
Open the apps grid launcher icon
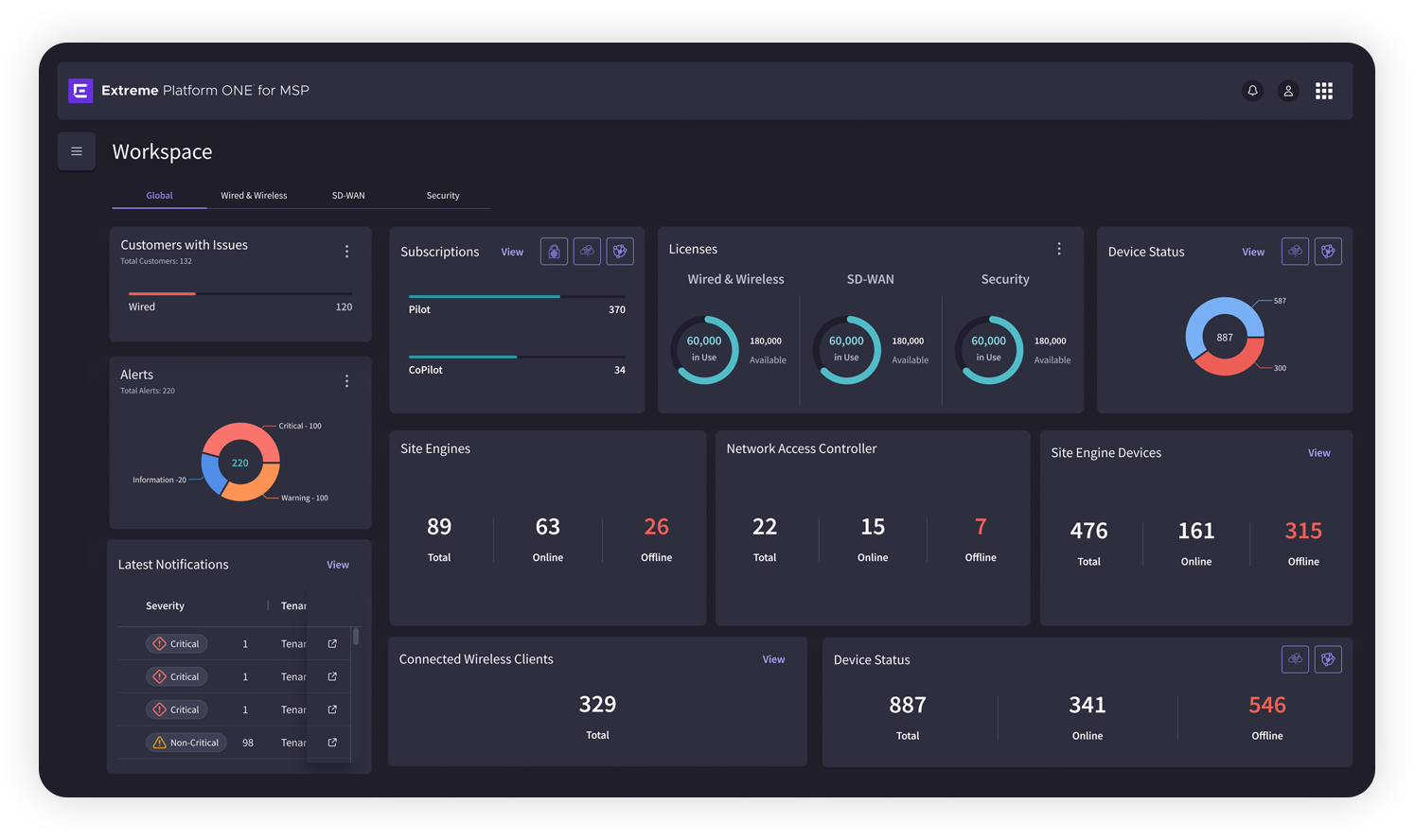1324,91
